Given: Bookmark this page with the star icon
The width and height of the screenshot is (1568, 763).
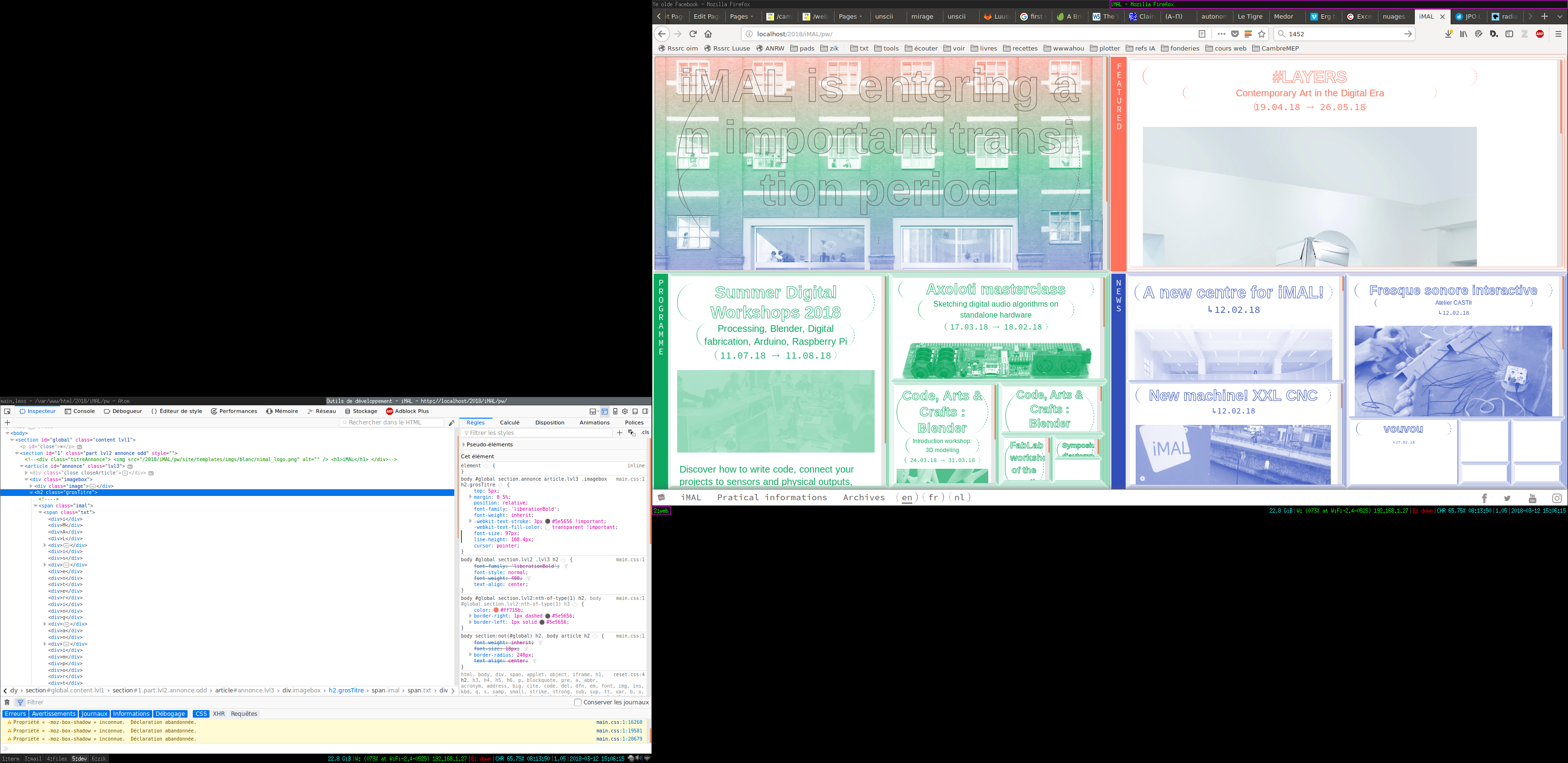Looking at the screenshot, I should 1262,34.
